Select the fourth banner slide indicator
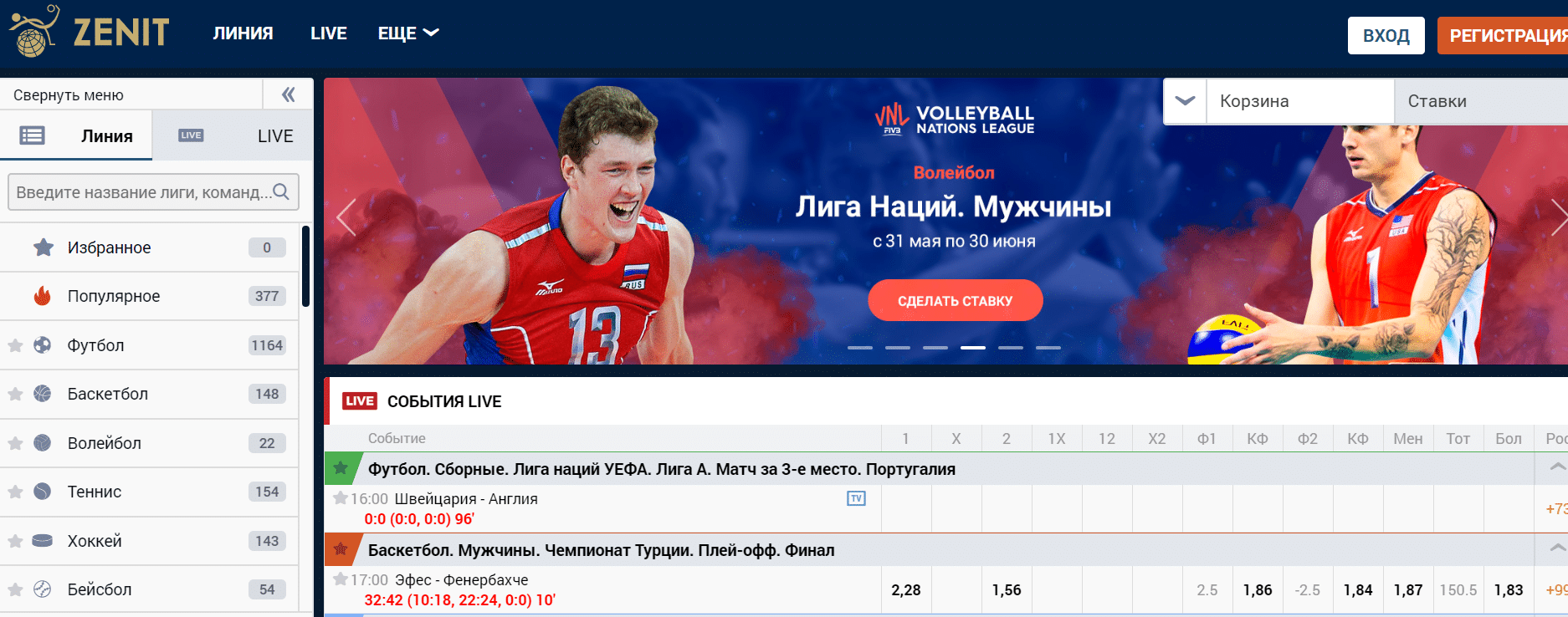Image resolution: width=1568 pixels, height=617 pixels. (973, 347)
